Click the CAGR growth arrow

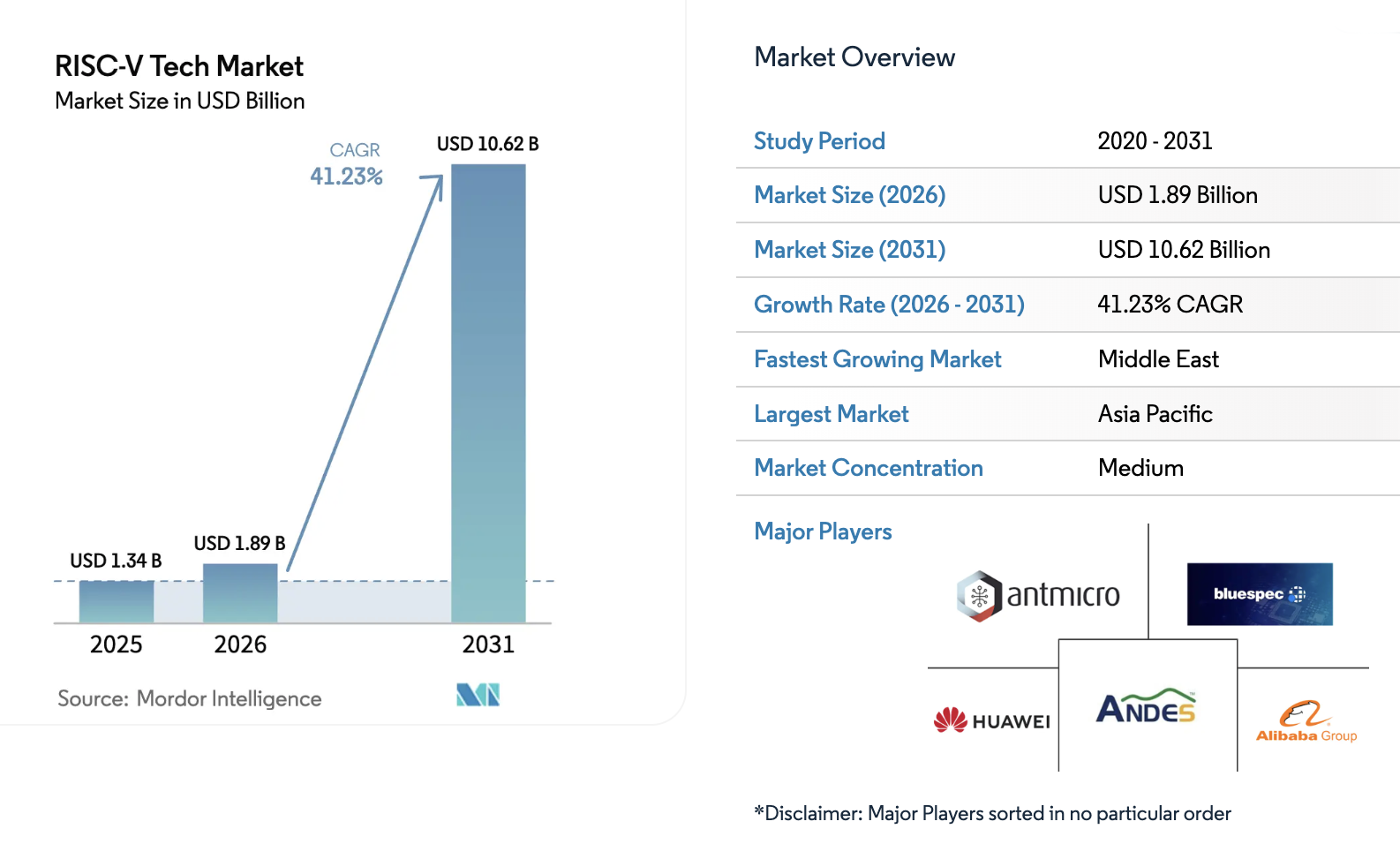[366, 371]
